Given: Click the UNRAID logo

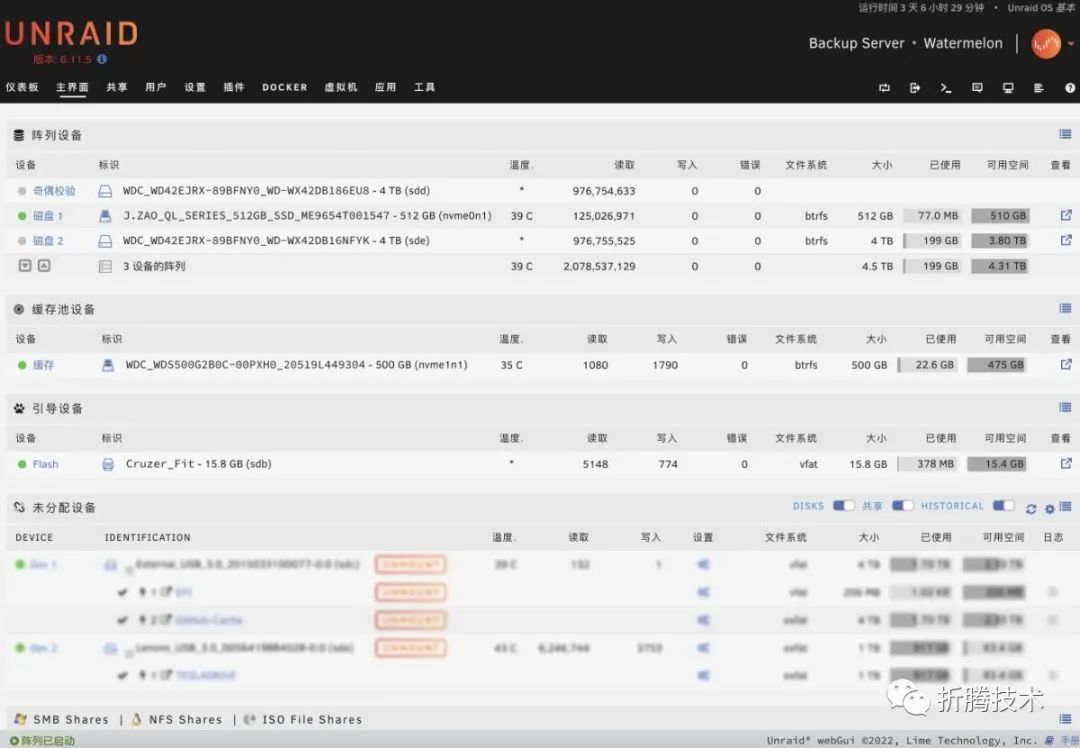Looking at the screenshot, I should point(72,34).
